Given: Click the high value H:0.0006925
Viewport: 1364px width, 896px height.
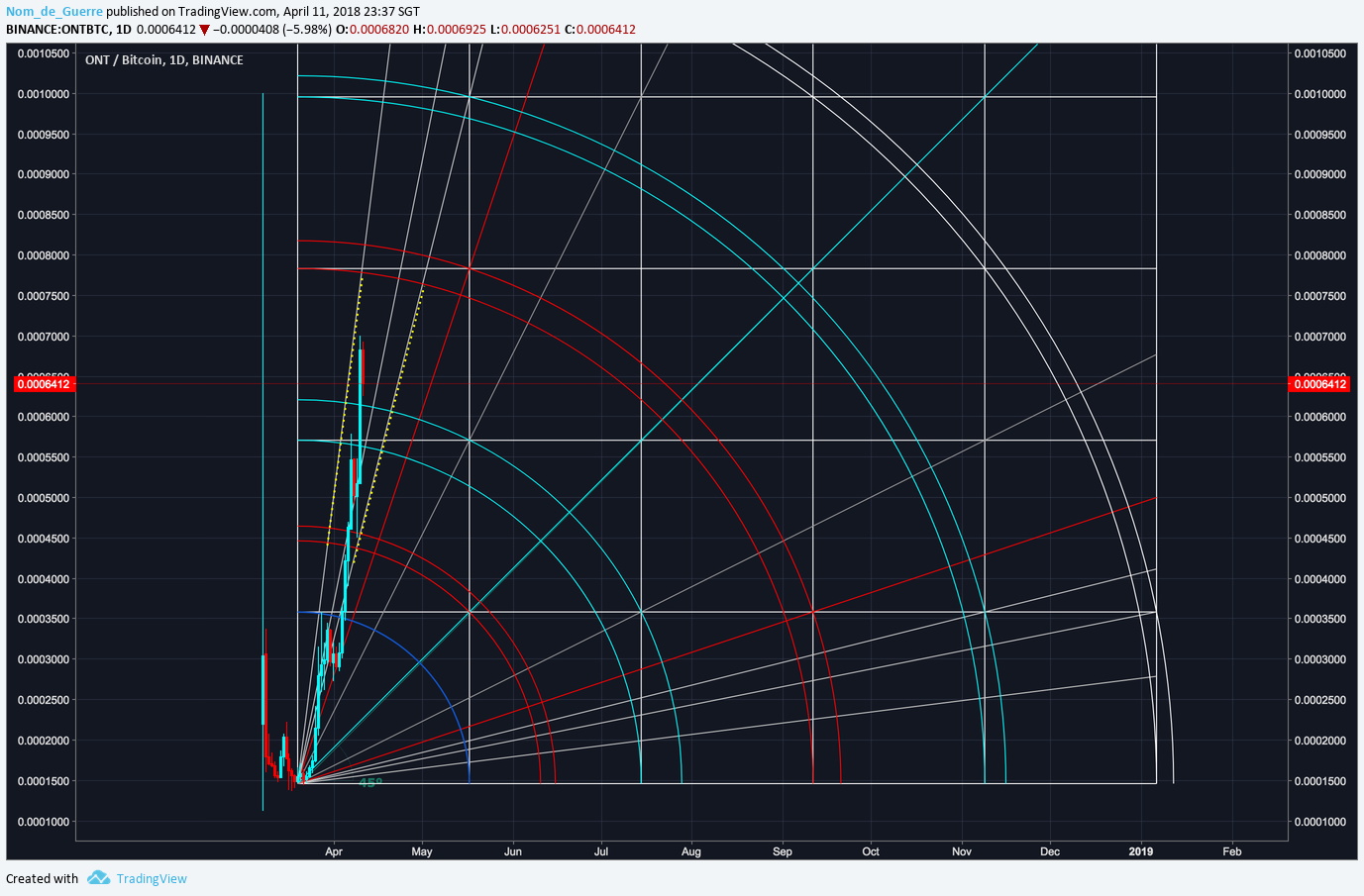Looking at the screenshot, I should pos(449,30).
